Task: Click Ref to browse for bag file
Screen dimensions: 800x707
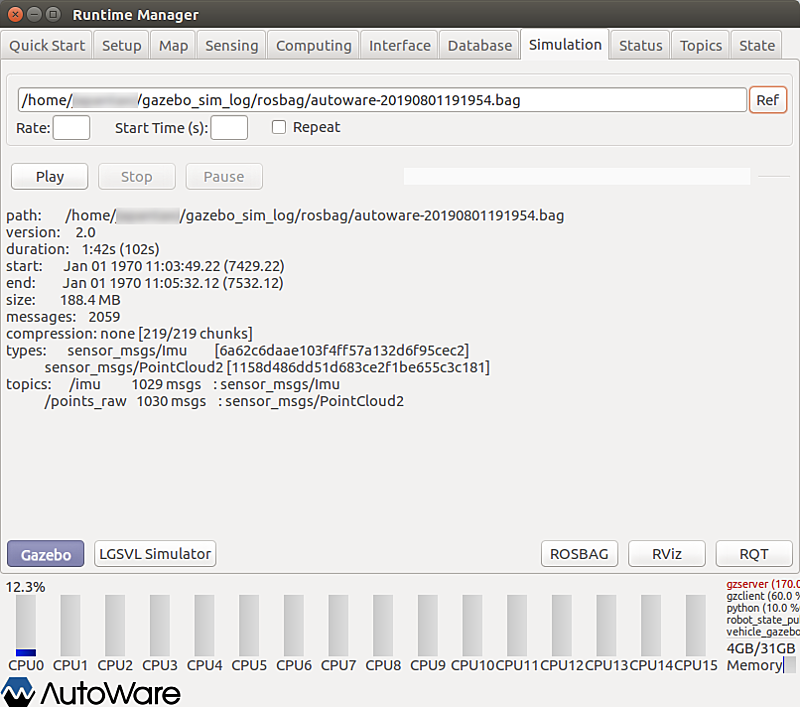Action: (x=767, y=99)
